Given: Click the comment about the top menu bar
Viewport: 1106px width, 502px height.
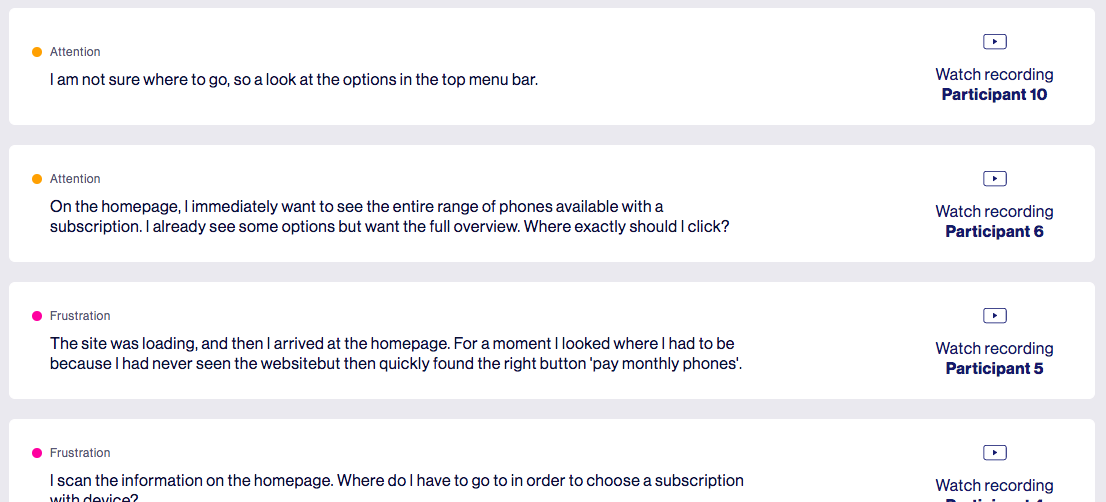Looking at the screenshot, I should (x=294, y=80).
